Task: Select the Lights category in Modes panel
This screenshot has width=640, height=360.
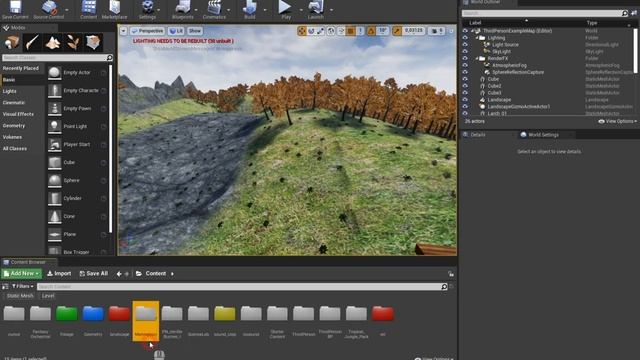Action: click(x=22, y=91)
